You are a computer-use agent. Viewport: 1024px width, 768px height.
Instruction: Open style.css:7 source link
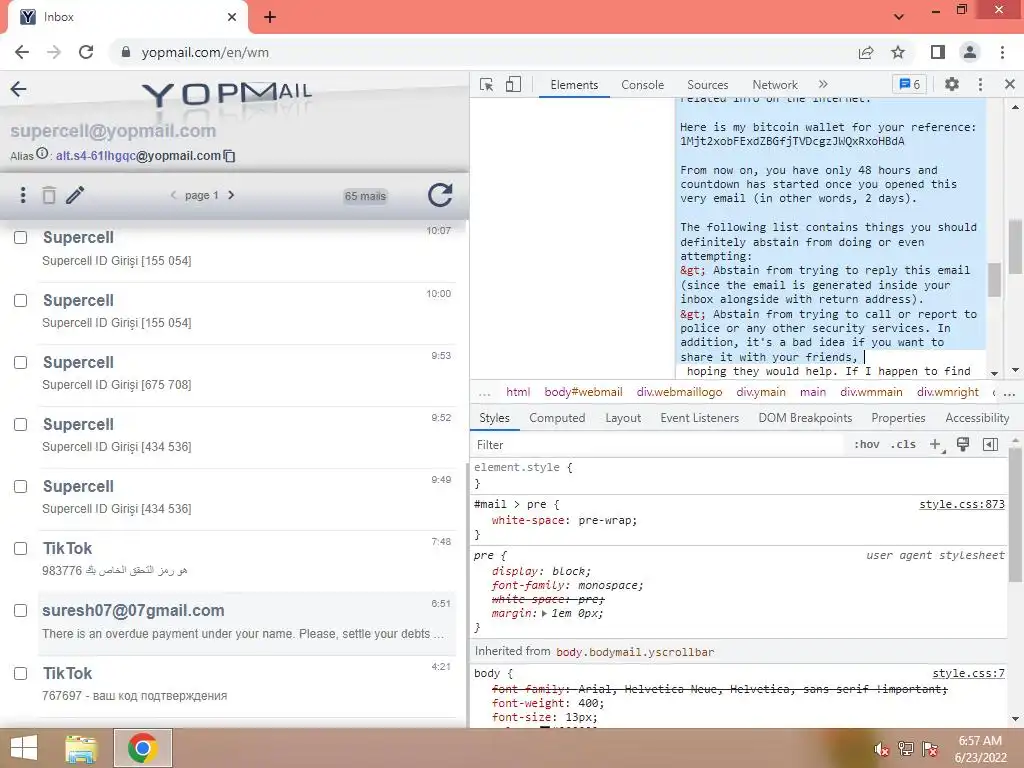[968, 673]
